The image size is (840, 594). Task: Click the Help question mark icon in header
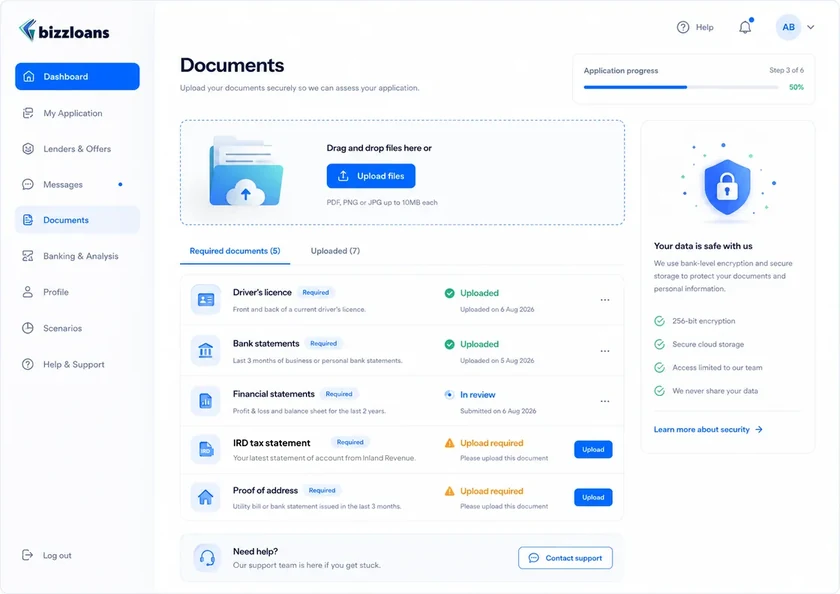click(682, 27)
